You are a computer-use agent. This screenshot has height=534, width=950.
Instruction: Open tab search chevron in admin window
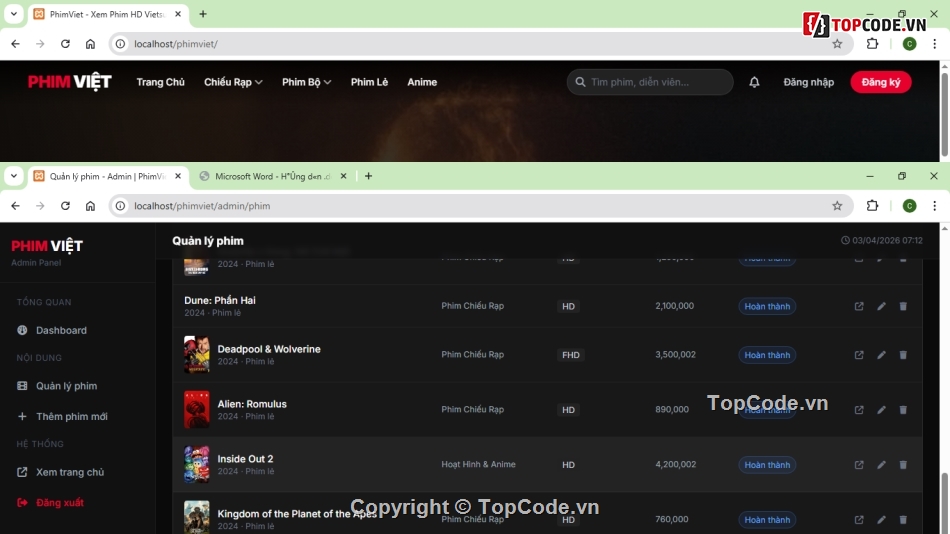[14, 176]
